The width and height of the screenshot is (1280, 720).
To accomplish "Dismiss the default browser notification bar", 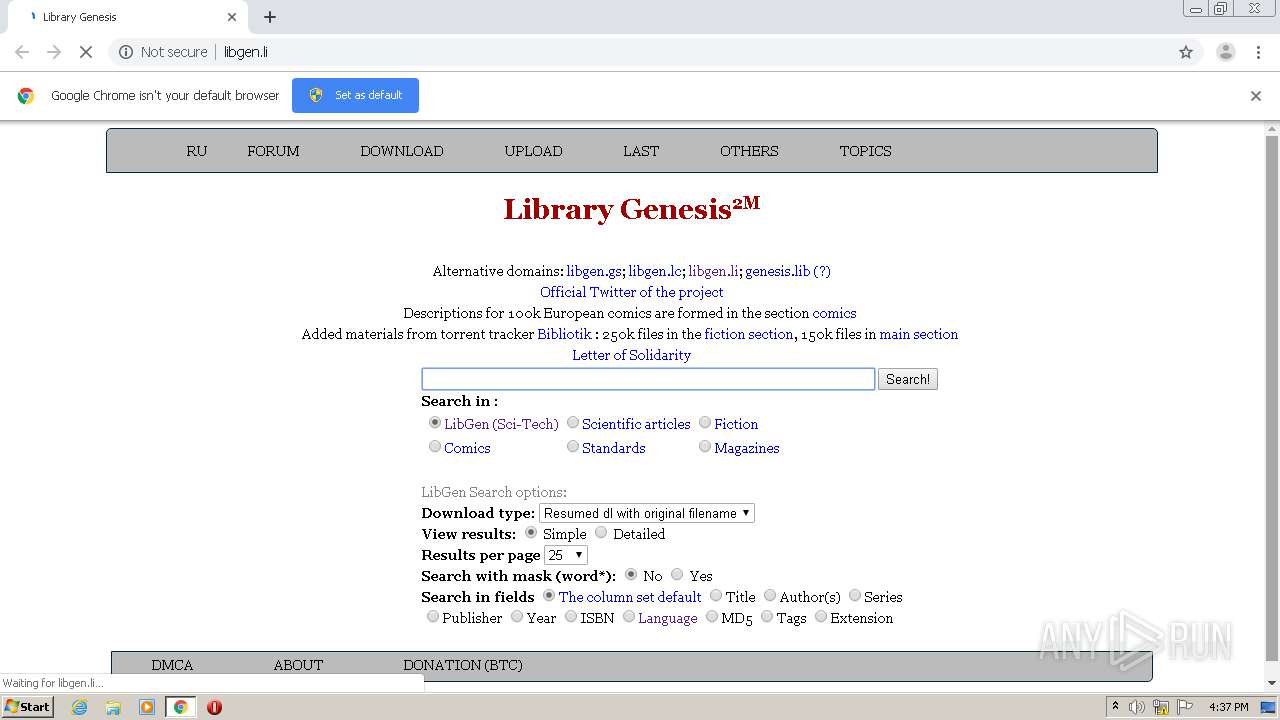I will [1256, 96].
